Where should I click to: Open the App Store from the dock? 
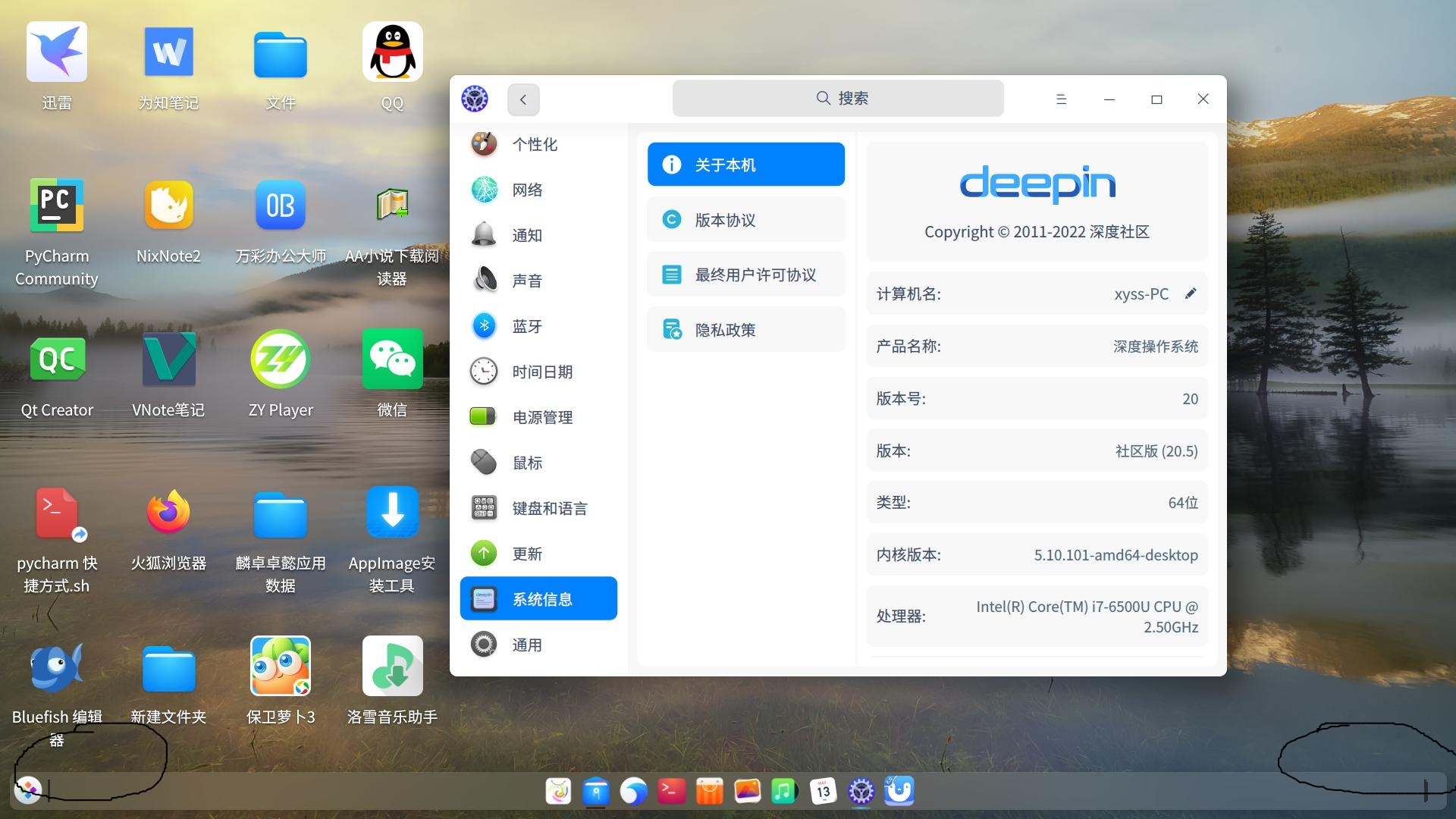pyautogui.click(x=710, y=790)
